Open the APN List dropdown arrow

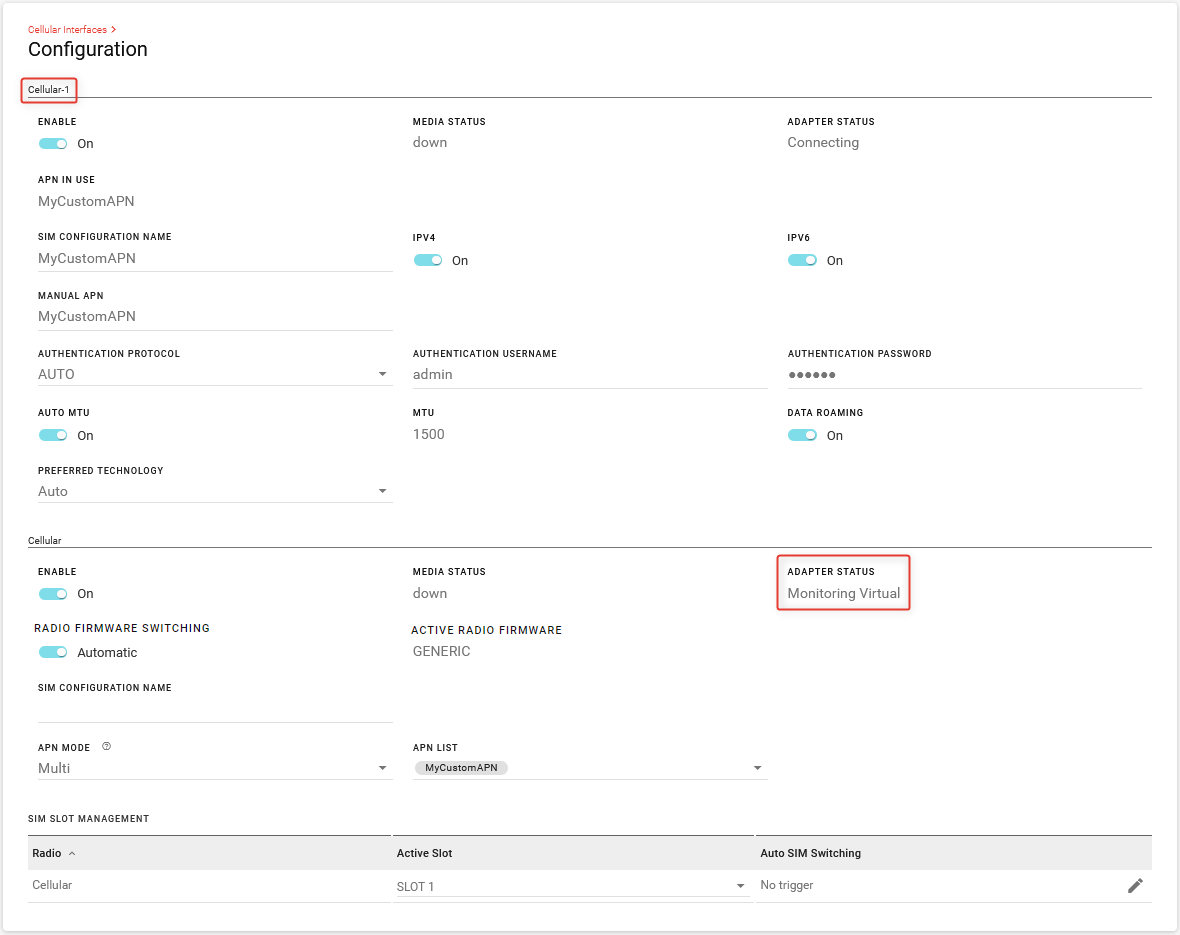click(x=757, y=768)
